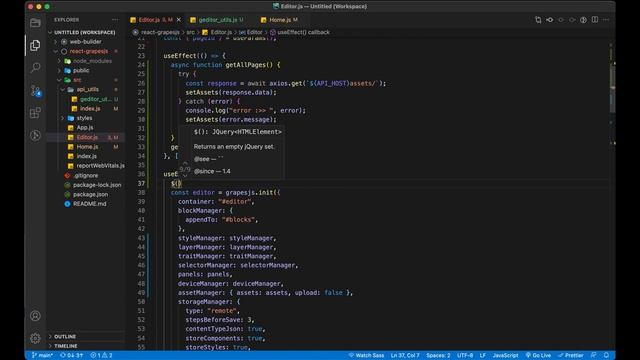This screenshot has height=360, width=640.
Task: Open the circular icon below Extensions
Action: coord(36,135)
